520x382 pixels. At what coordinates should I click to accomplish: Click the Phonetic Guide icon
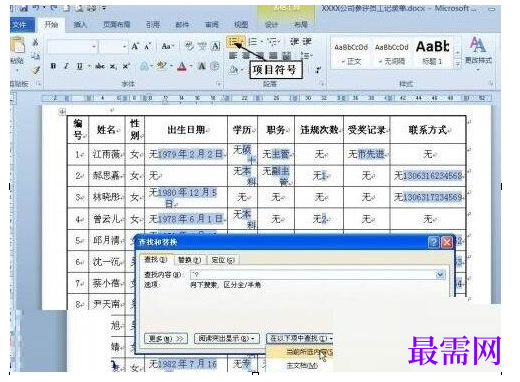[x=202, y=46]
